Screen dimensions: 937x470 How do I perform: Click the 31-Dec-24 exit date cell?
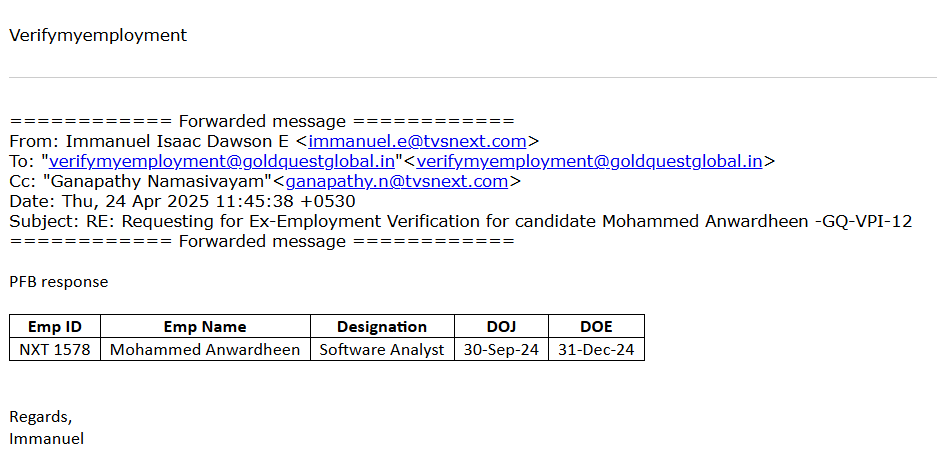pos(596,350)
